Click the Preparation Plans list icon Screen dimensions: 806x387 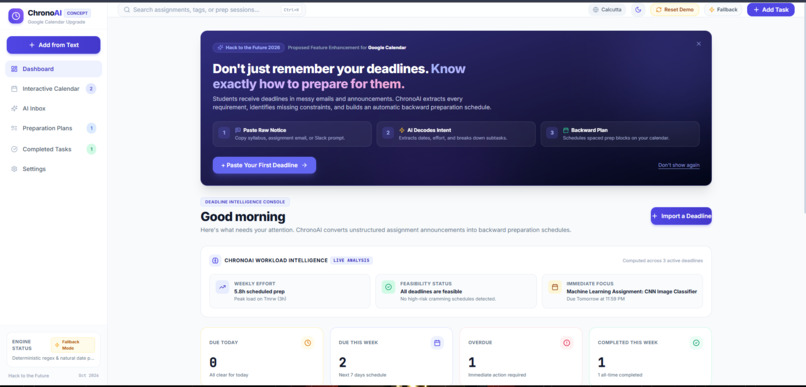(x=14, y=128)
